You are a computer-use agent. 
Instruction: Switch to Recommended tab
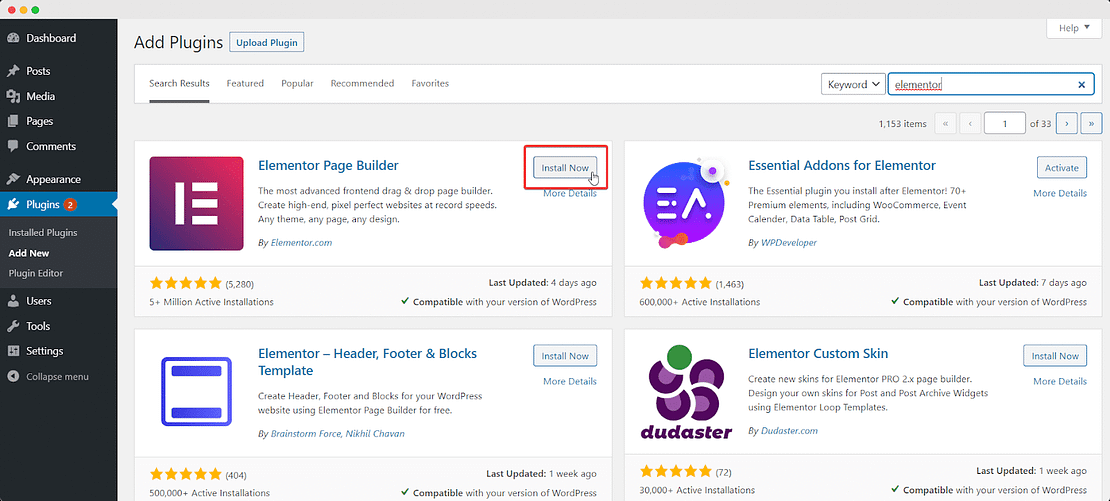[362, 84]
